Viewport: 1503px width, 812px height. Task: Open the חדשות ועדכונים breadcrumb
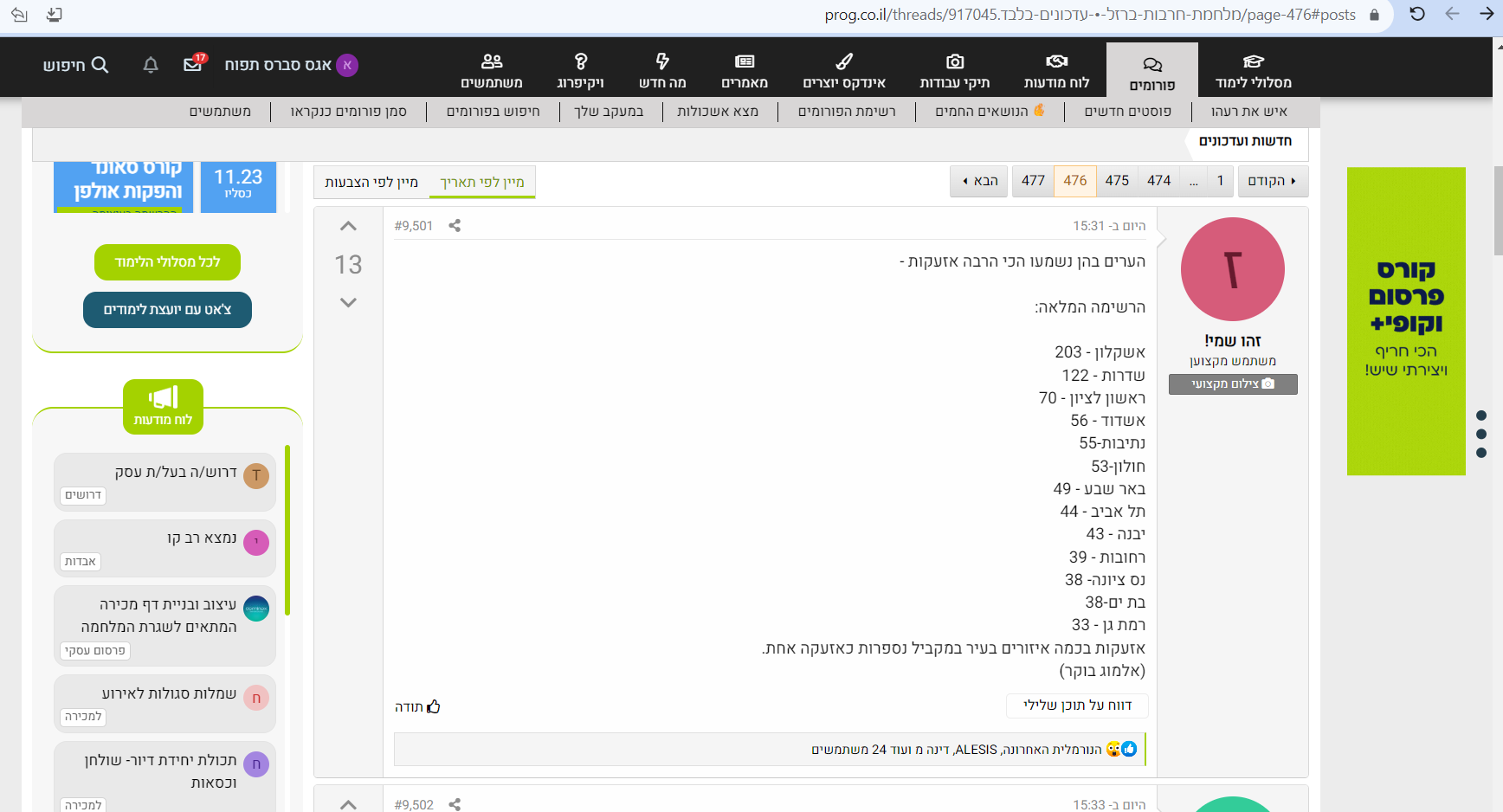(x=1245, y=141)
